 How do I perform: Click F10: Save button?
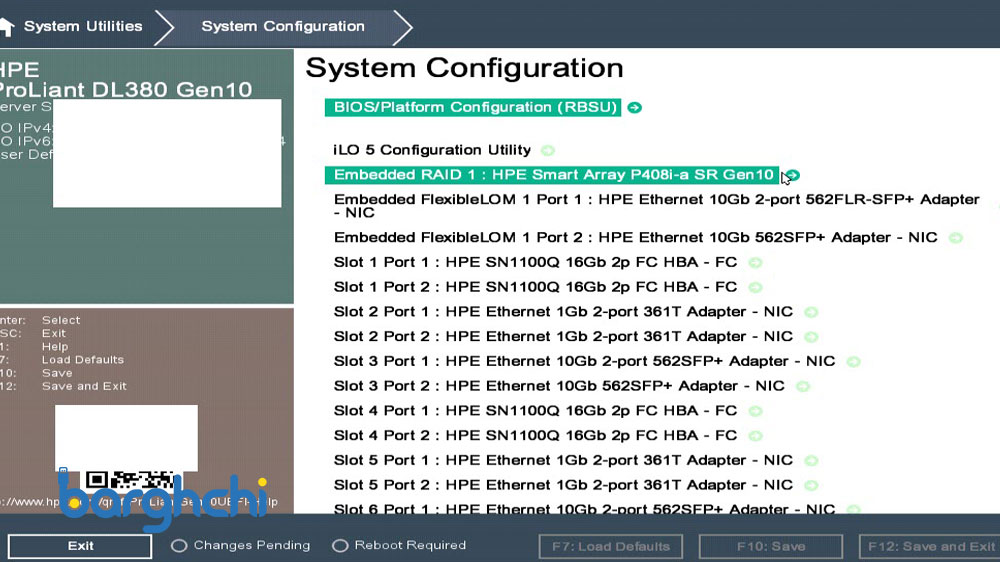tap(771, 547)
